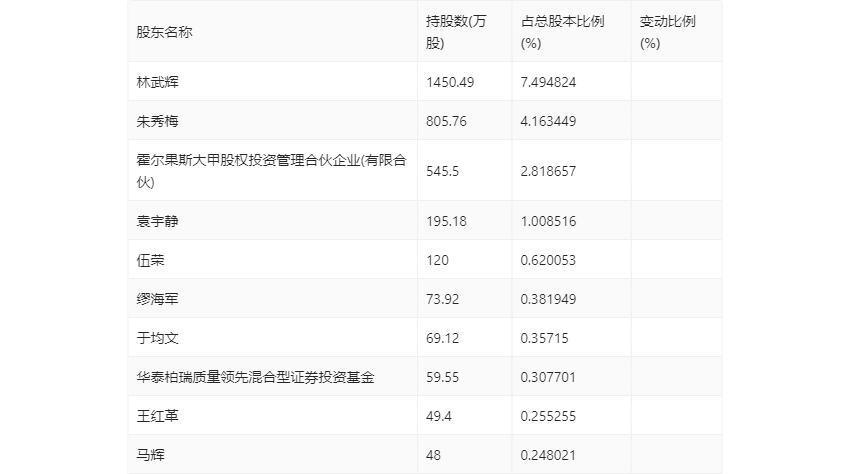Click percentage value 4.163449
This screenshot has width=850, height=474.
click(x=548, y=121)
